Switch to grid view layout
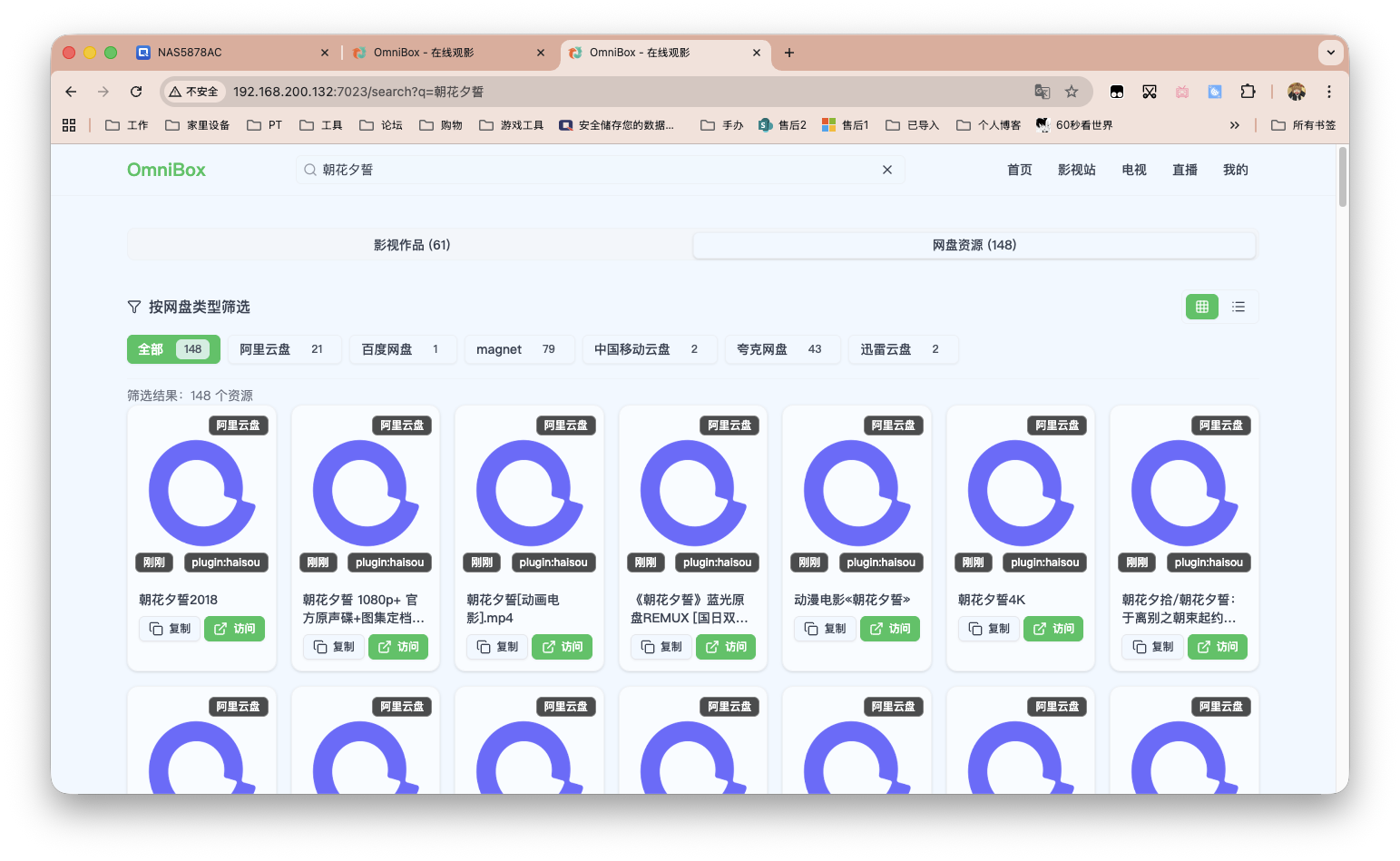 [1201, 307]
